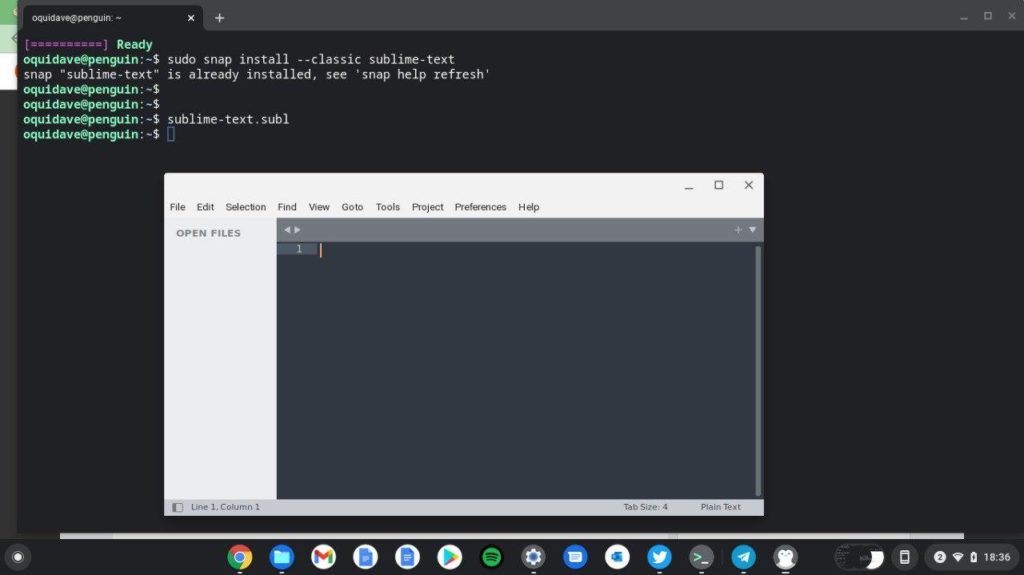The height and width of the screenshot is (575, 1024).
Task: Open the penguin Linux app shelf icon
Action: coord(785,557)
